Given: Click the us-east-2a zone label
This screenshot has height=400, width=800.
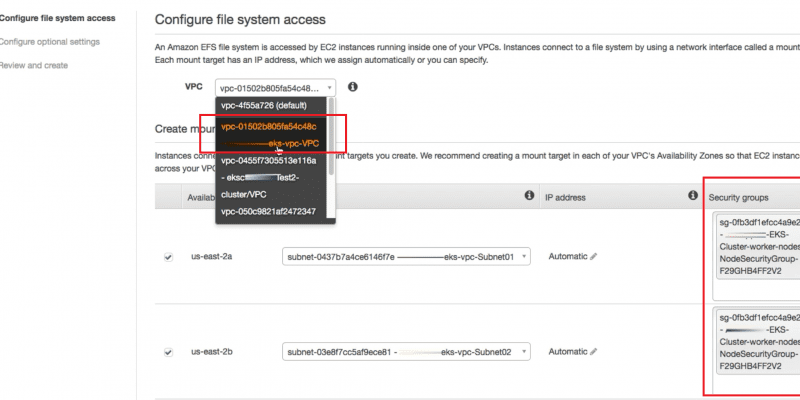Looking at the screenshot, I should click(x=211, y=257).
